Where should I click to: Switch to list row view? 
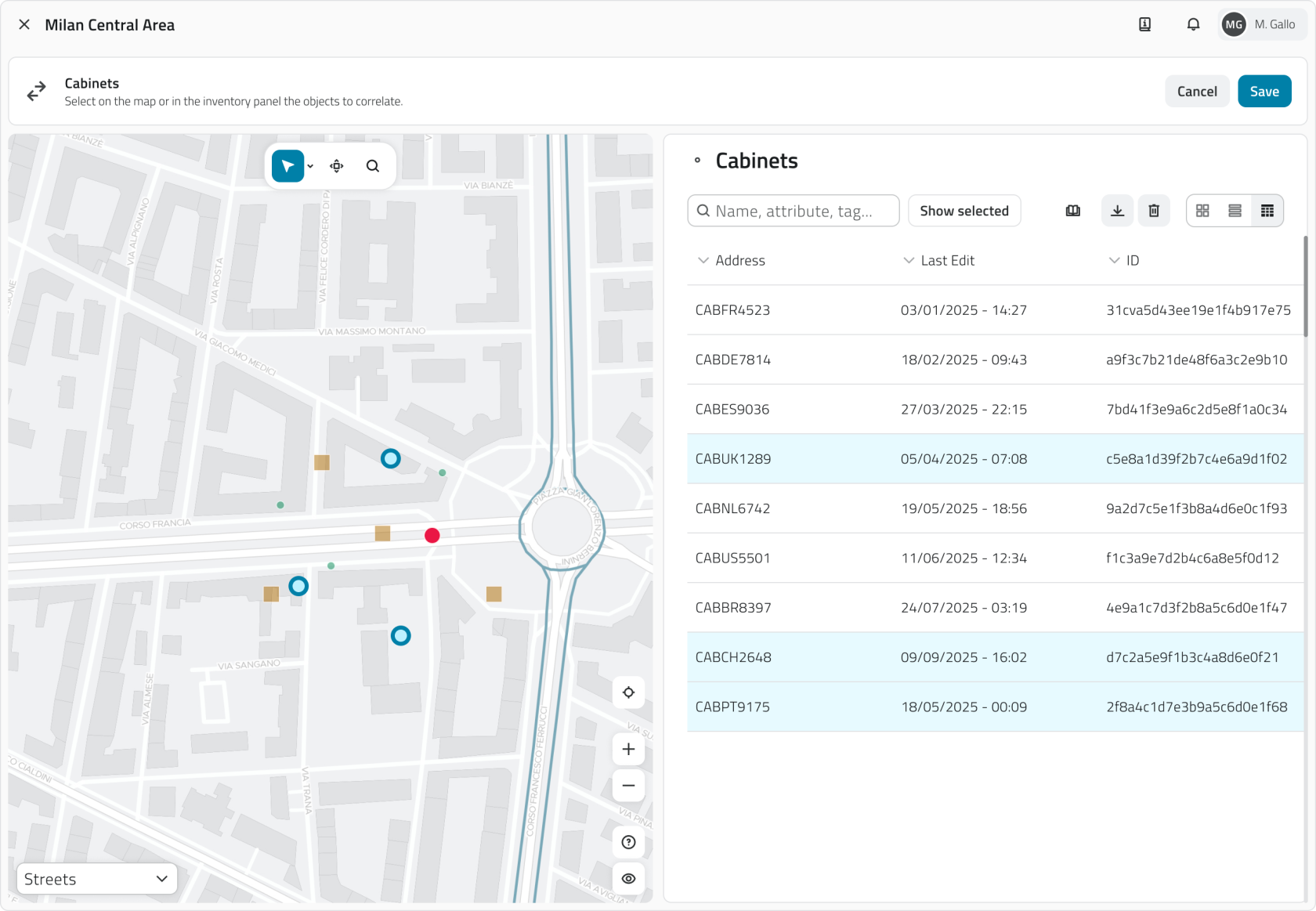point(1235,211)
